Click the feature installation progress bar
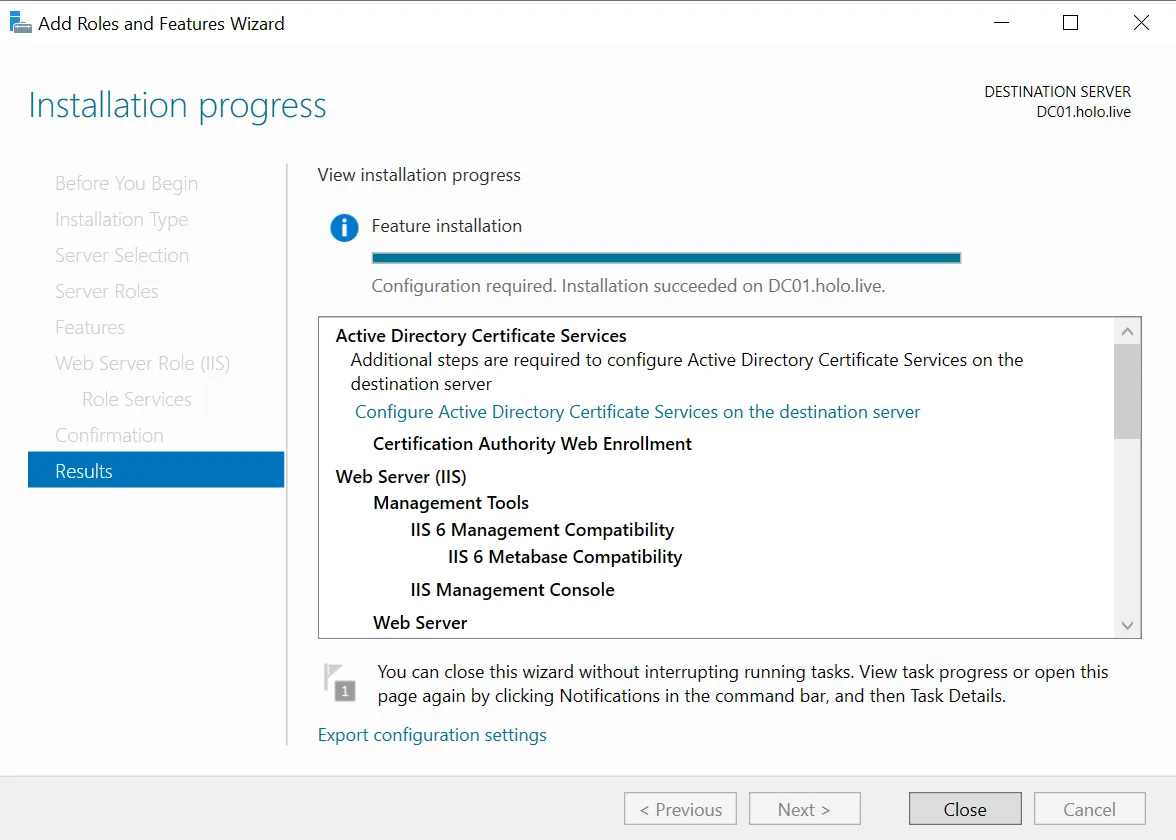Image resolution: width=1176 pixels, height=840 pixels. [666, 258]
